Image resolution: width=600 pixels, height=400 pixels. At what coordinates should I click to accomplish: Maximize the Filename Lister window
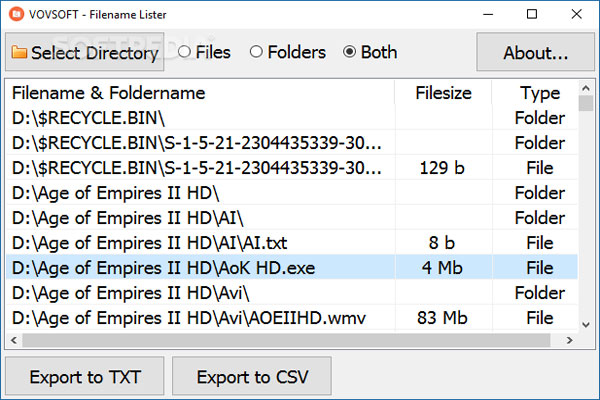(x=532, y=15)
